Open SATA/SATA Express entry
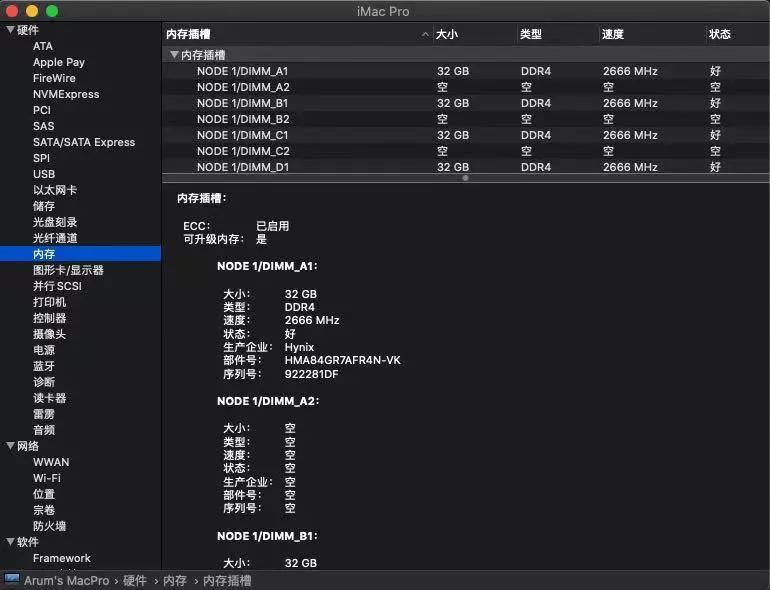 84,142
